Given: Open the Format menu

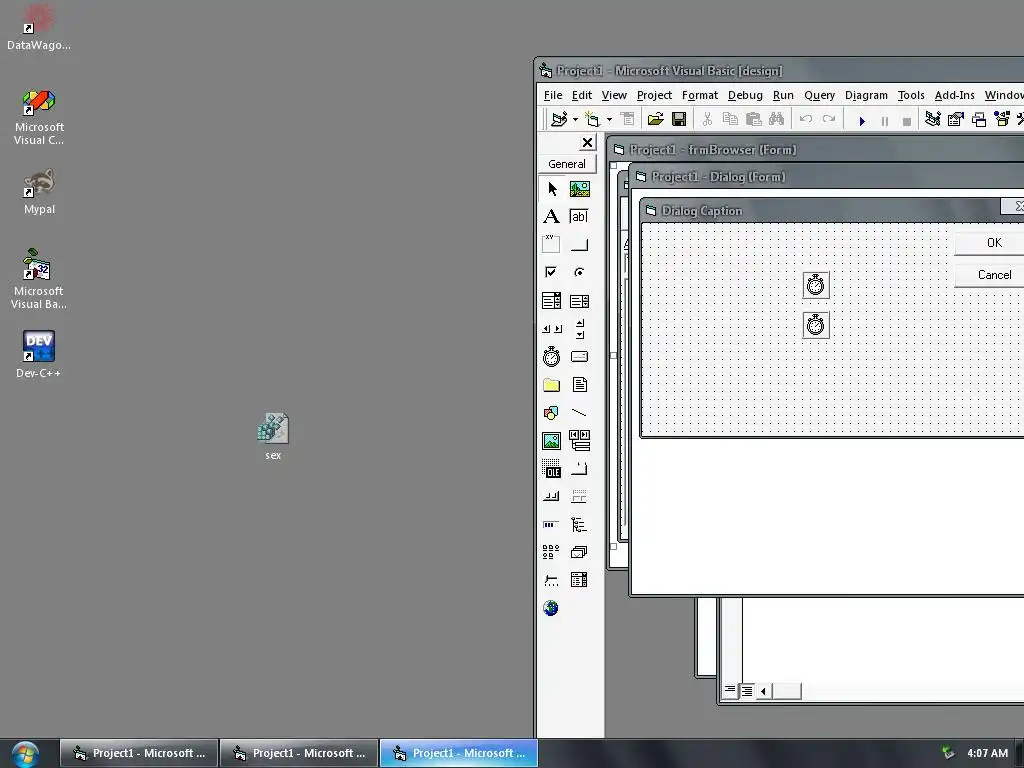Looking at the screenshot, I should [700, 95].
